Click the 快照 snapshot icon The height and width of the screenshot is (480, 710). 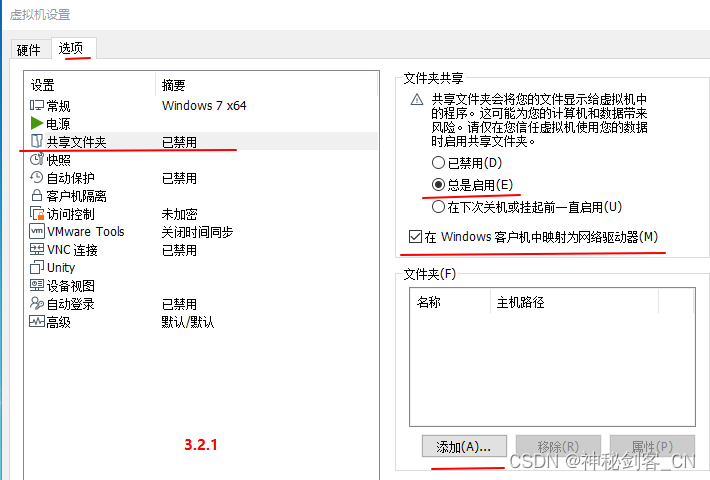(37, 159)
